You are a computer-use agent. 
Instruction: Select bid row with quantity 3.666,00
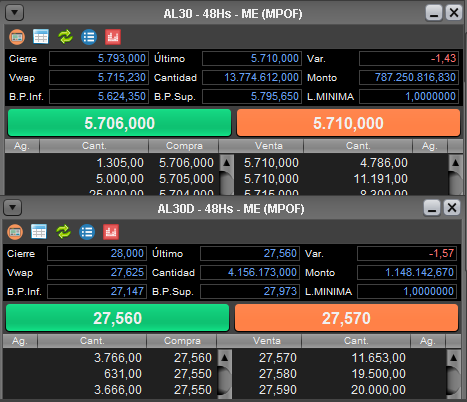click(x=111, y=390)
